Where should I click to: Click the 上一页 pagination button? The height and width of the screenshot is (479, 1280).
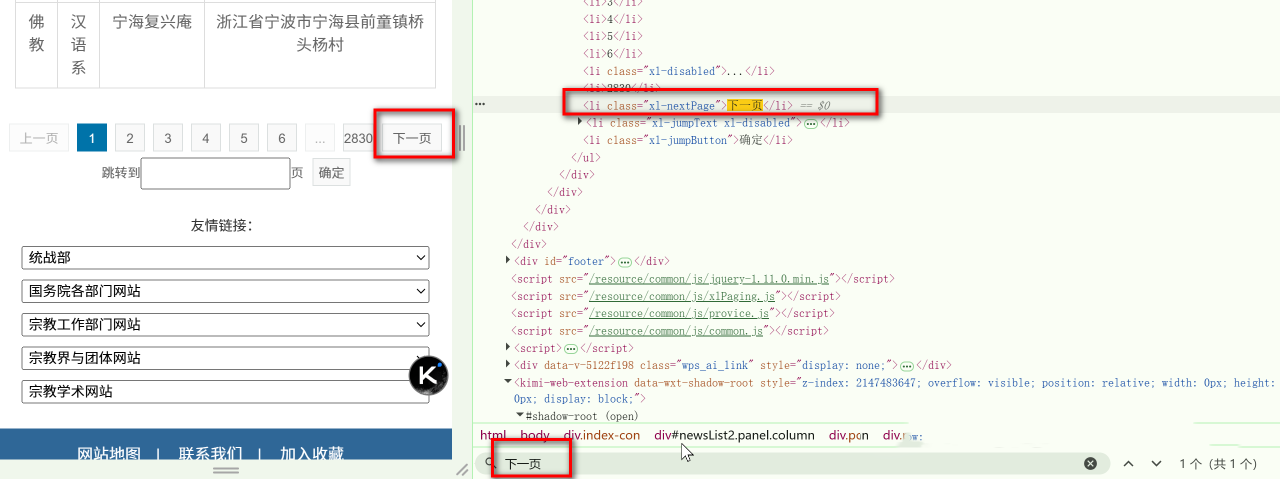[39, 138]
